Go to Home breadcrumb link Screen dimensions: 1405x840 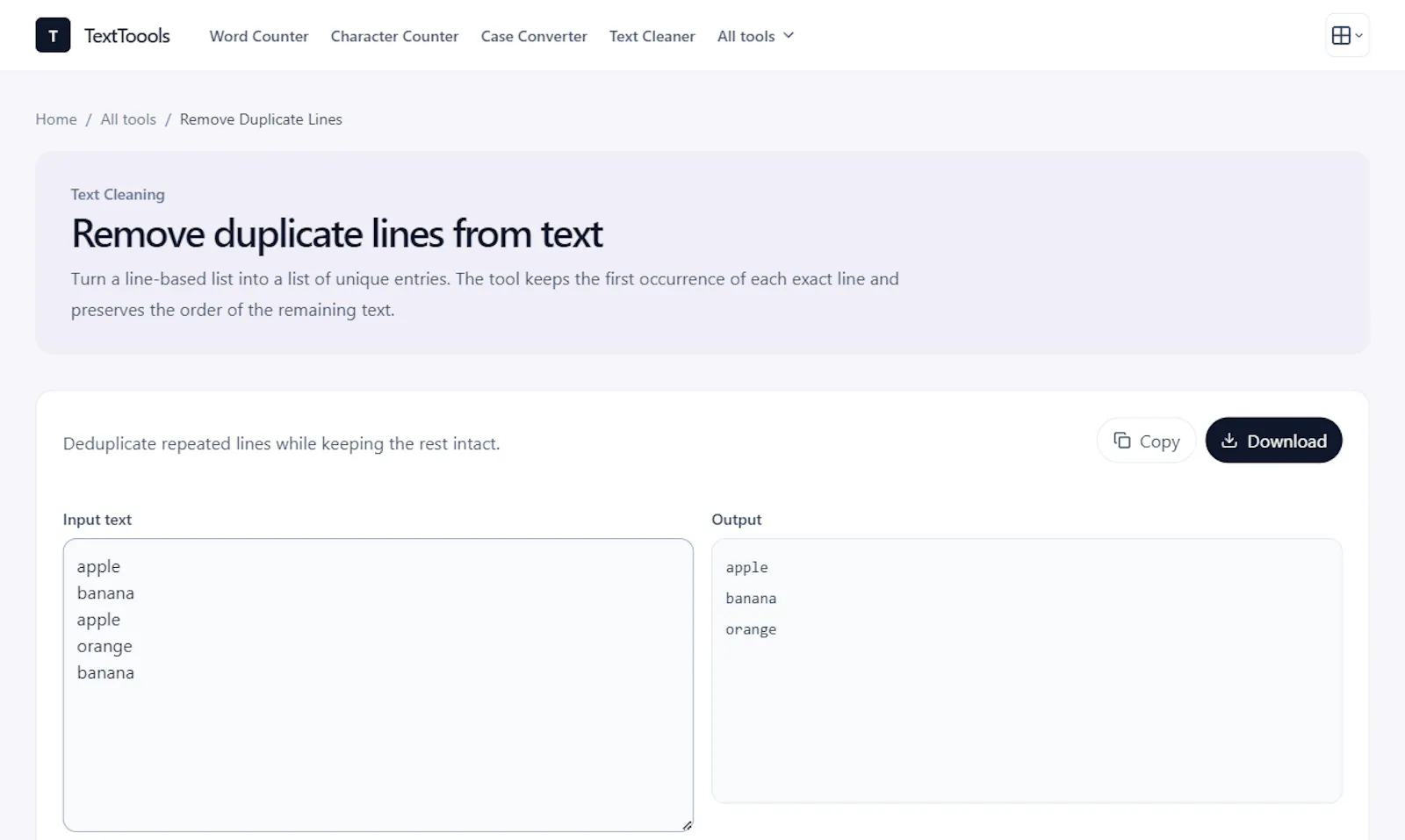56,119
